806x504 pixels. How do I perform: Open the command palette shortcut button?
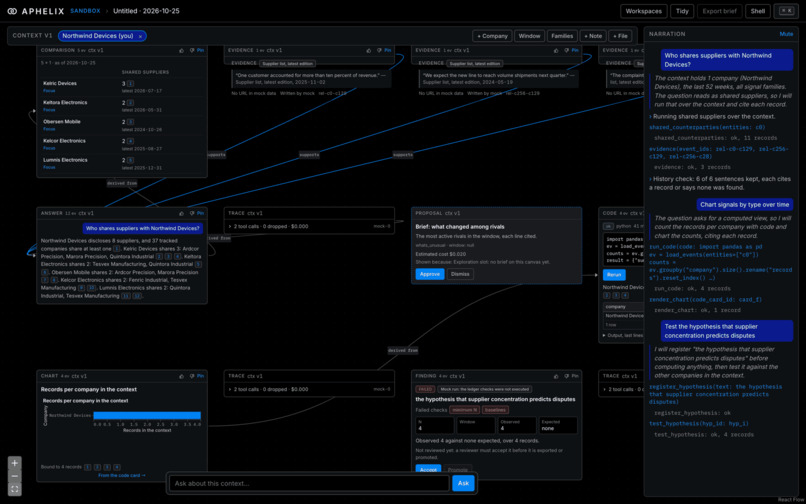tap(786, 11)
